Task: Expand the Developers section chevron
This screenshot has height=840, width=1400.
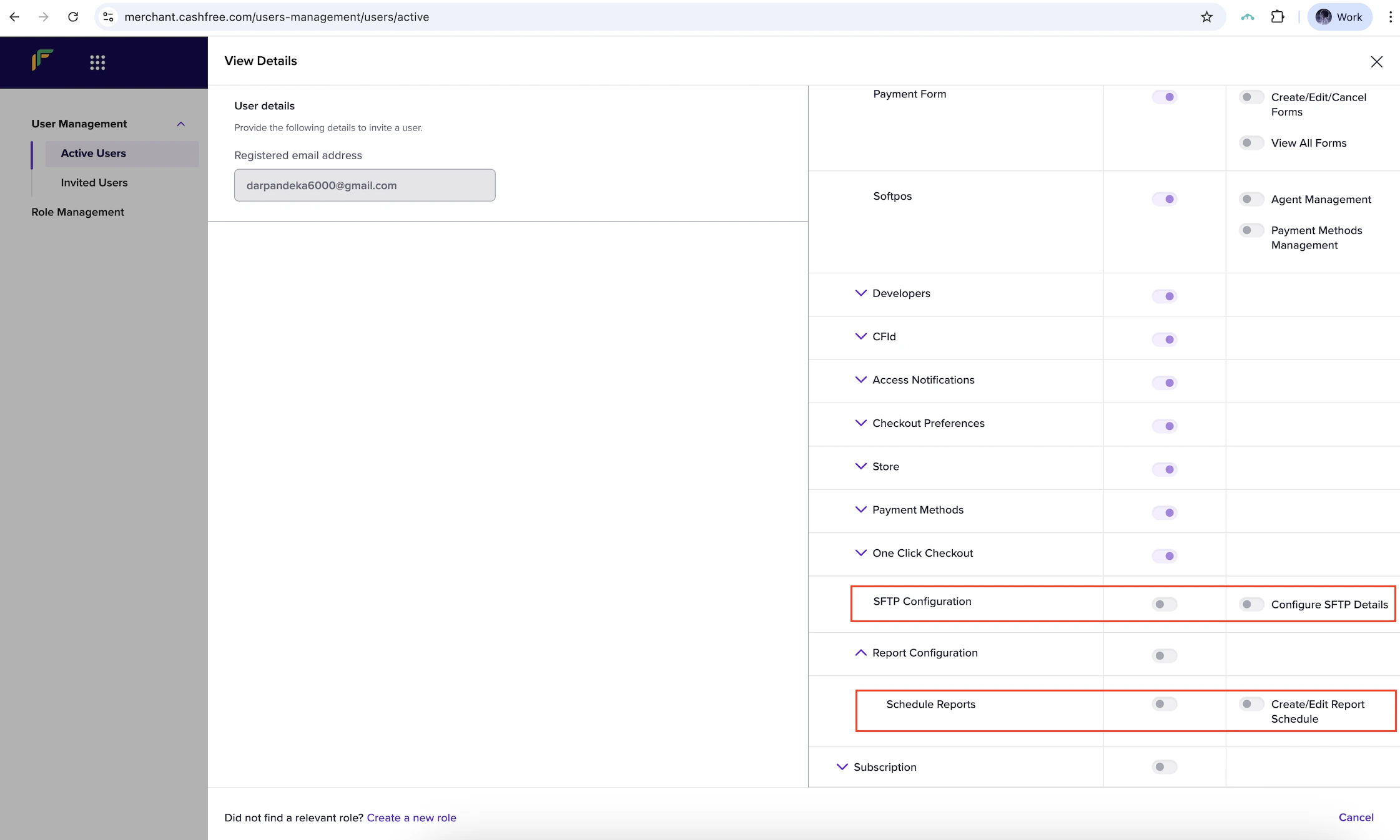Action: (860, 293)
